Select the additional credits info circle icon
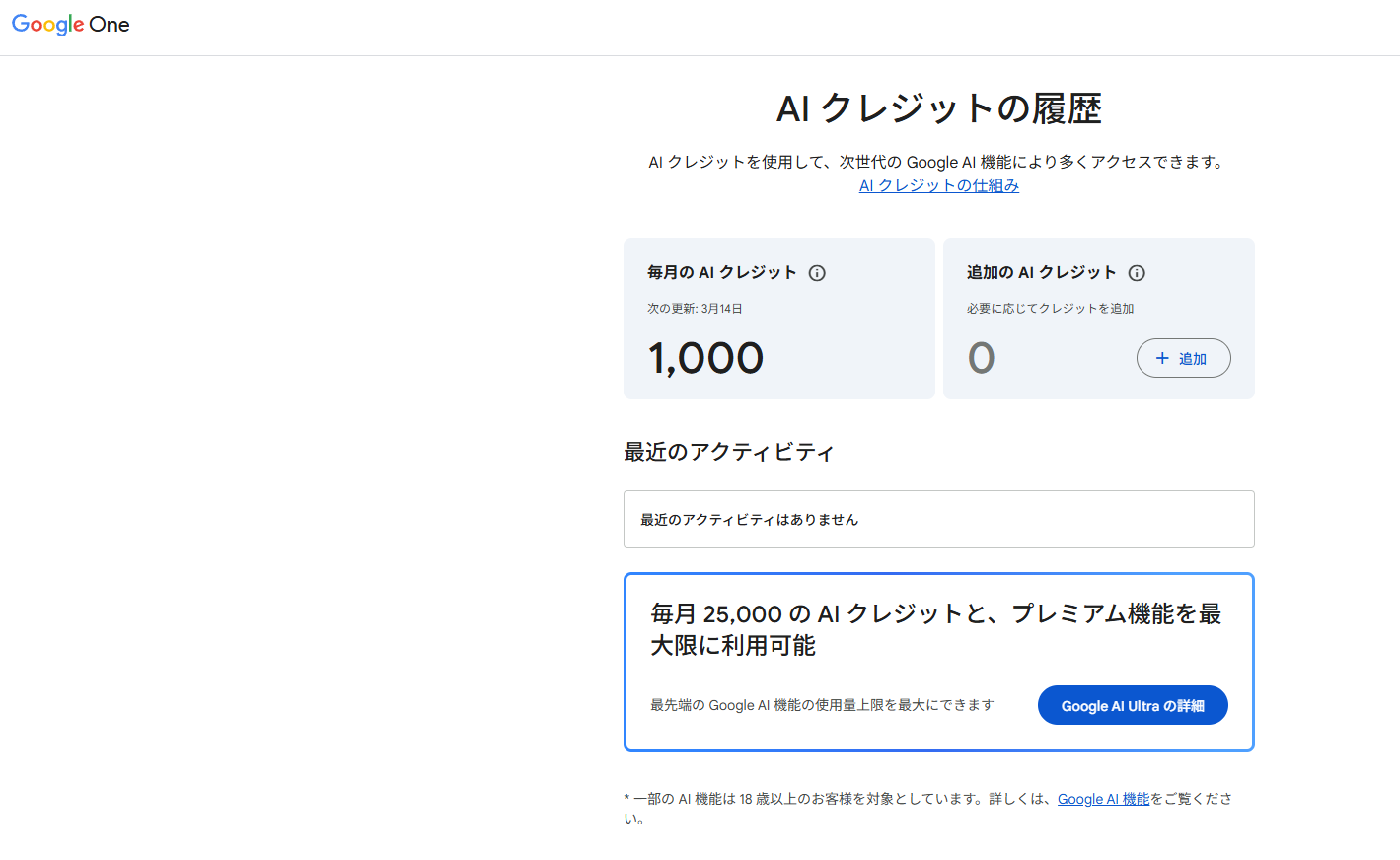 pos(1137,273)
